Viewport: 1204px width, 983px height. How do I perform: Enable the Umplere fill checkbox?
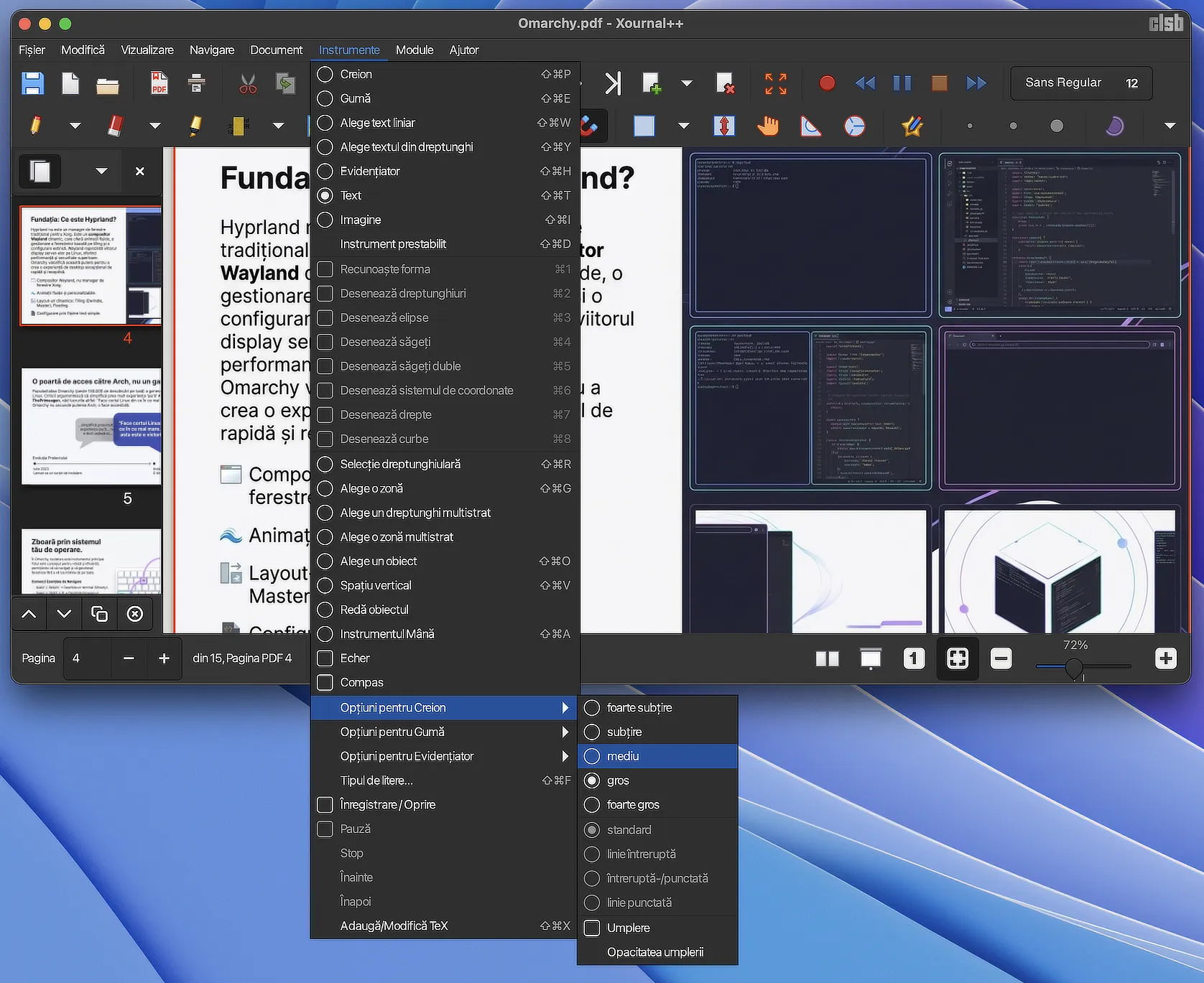coord(592,928)
